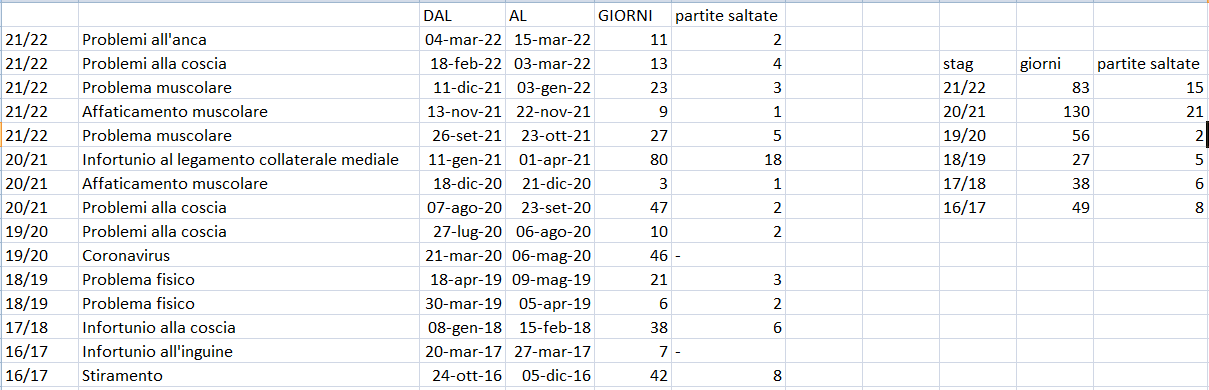Screen dimensions: 1209x390
Task: Select the AL column header cell
Action: click(551, 15)
